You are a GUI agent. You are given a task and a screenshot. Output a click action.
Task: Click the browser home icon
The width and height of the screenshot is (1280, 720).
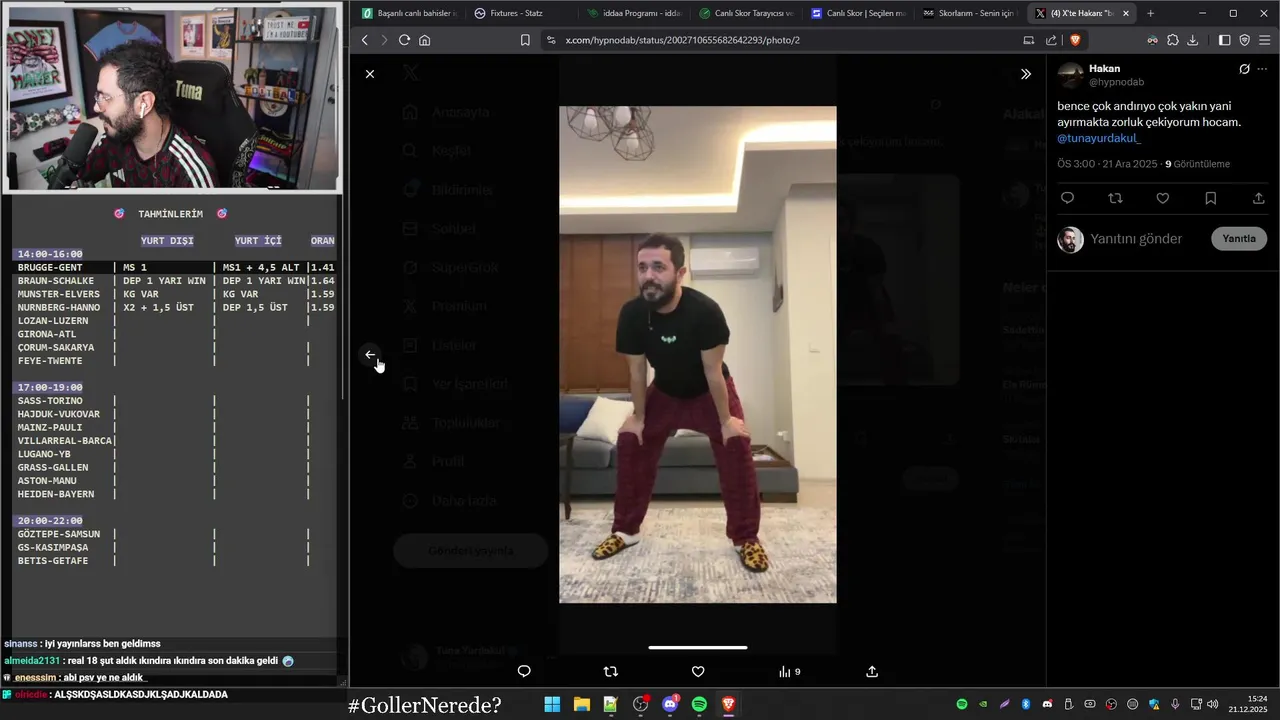(424, 40)
